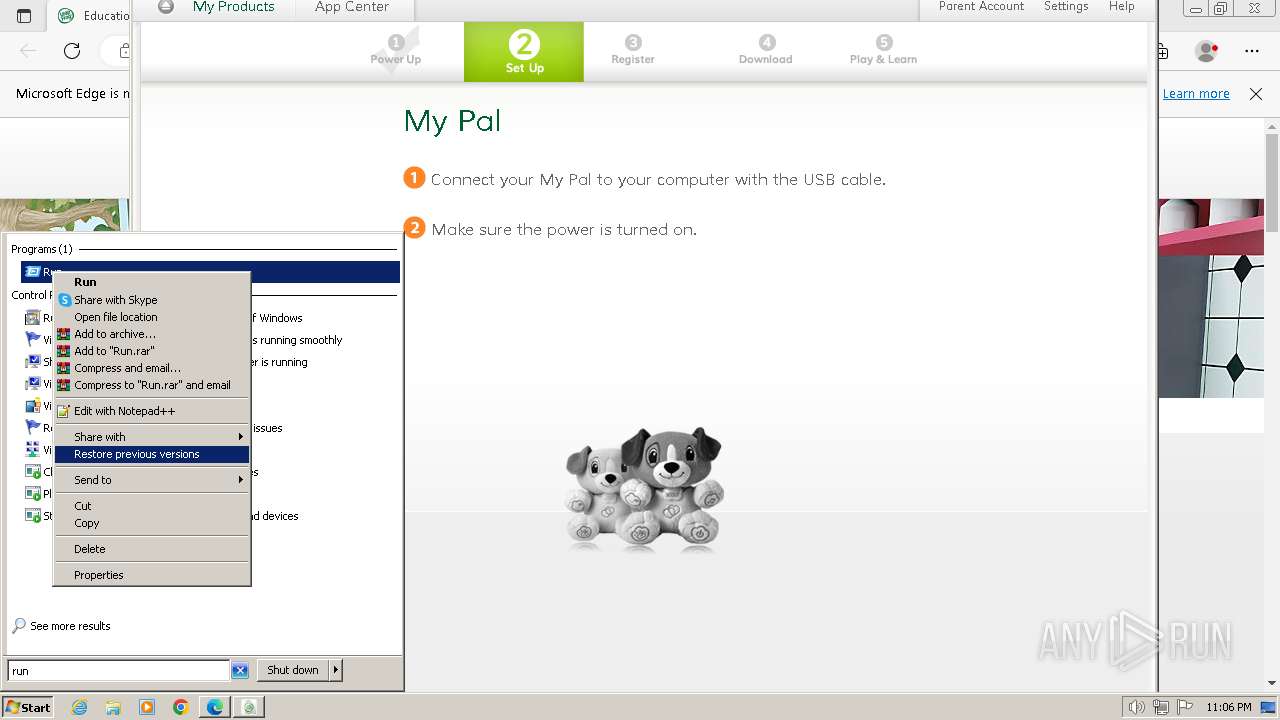Switch to LeapFrog Connect on taskbar

coord(249,707)
